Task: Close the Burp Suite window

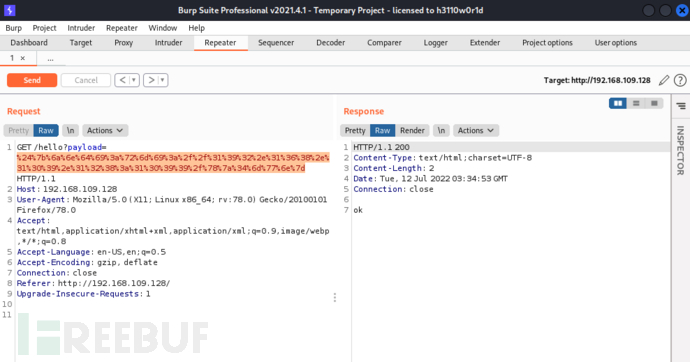Action: [x=682, y=10]
